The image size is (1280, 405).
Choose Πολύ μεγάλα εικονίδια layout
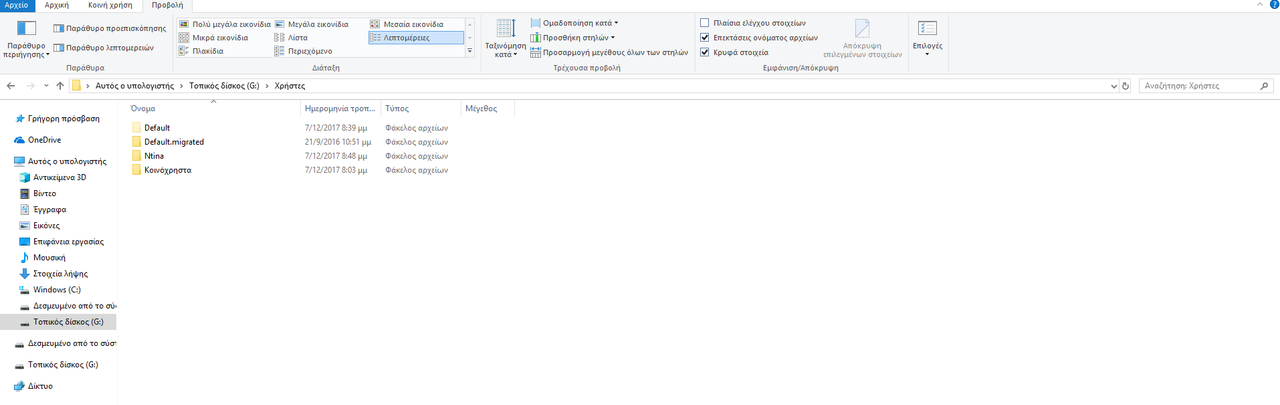(x=225, y=22)
